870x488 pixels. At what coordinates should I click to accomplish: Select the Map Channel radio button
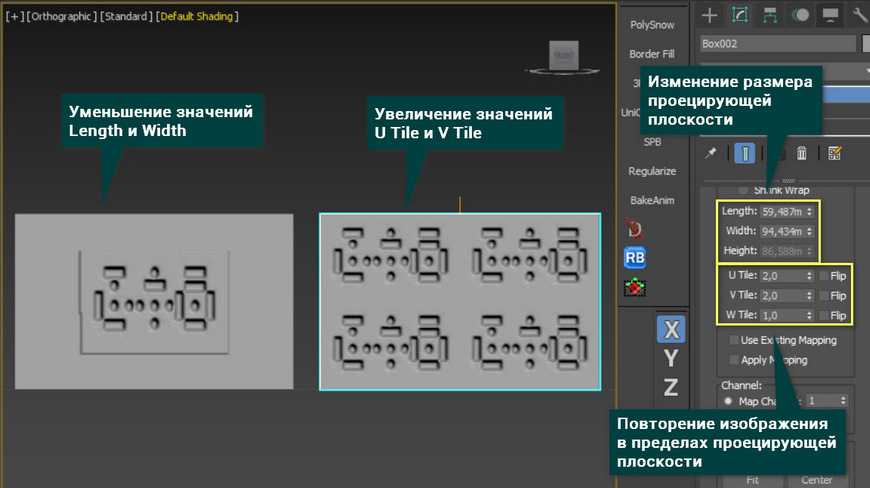(727, 401)
